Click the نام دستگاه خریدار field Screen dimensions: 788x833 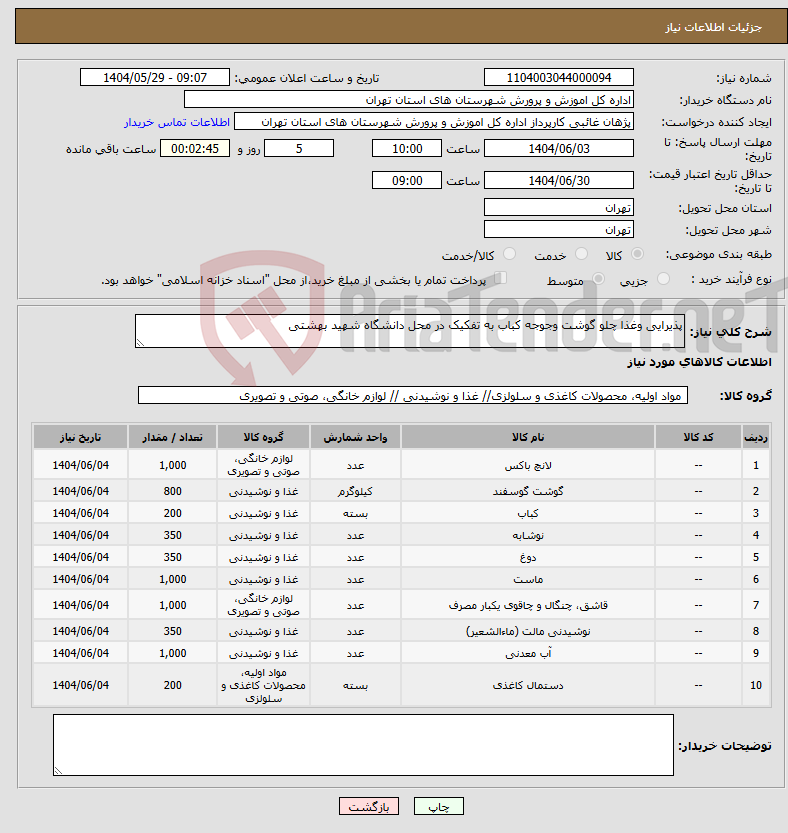click(x=409, y=100)
